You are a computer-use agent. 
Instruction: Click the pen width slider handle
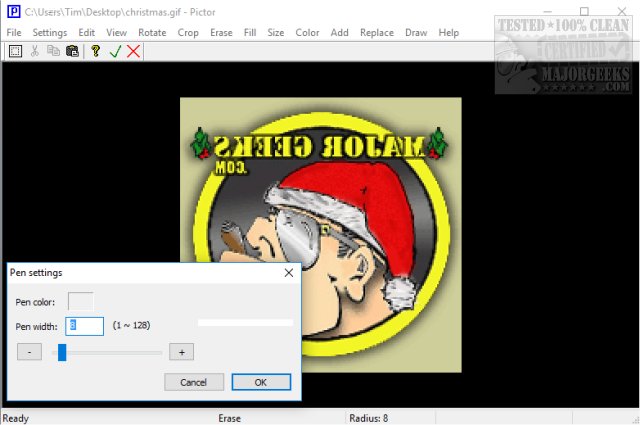click(62, 352)
